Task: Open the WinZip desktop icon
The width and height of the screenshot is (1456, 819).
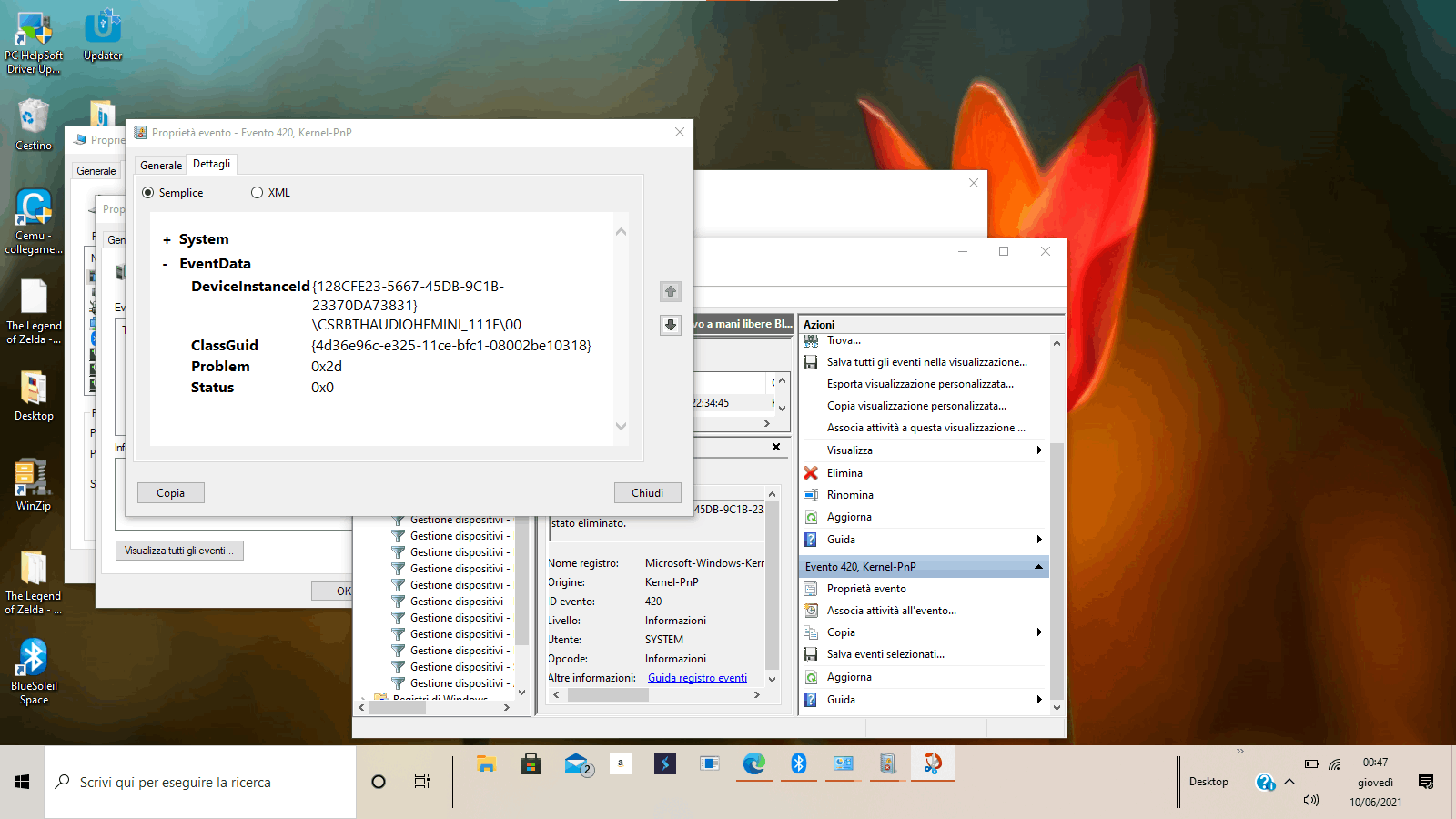Action: click(34, 484)
